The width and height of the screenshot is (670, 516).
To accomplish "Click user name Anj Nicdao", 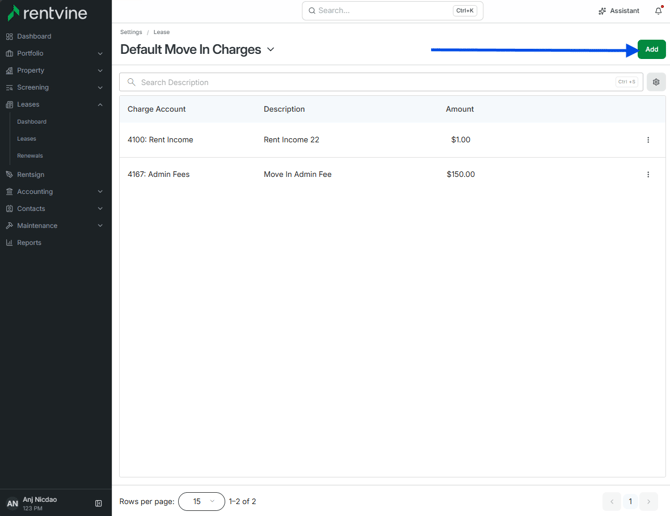I will coord(40,500).
